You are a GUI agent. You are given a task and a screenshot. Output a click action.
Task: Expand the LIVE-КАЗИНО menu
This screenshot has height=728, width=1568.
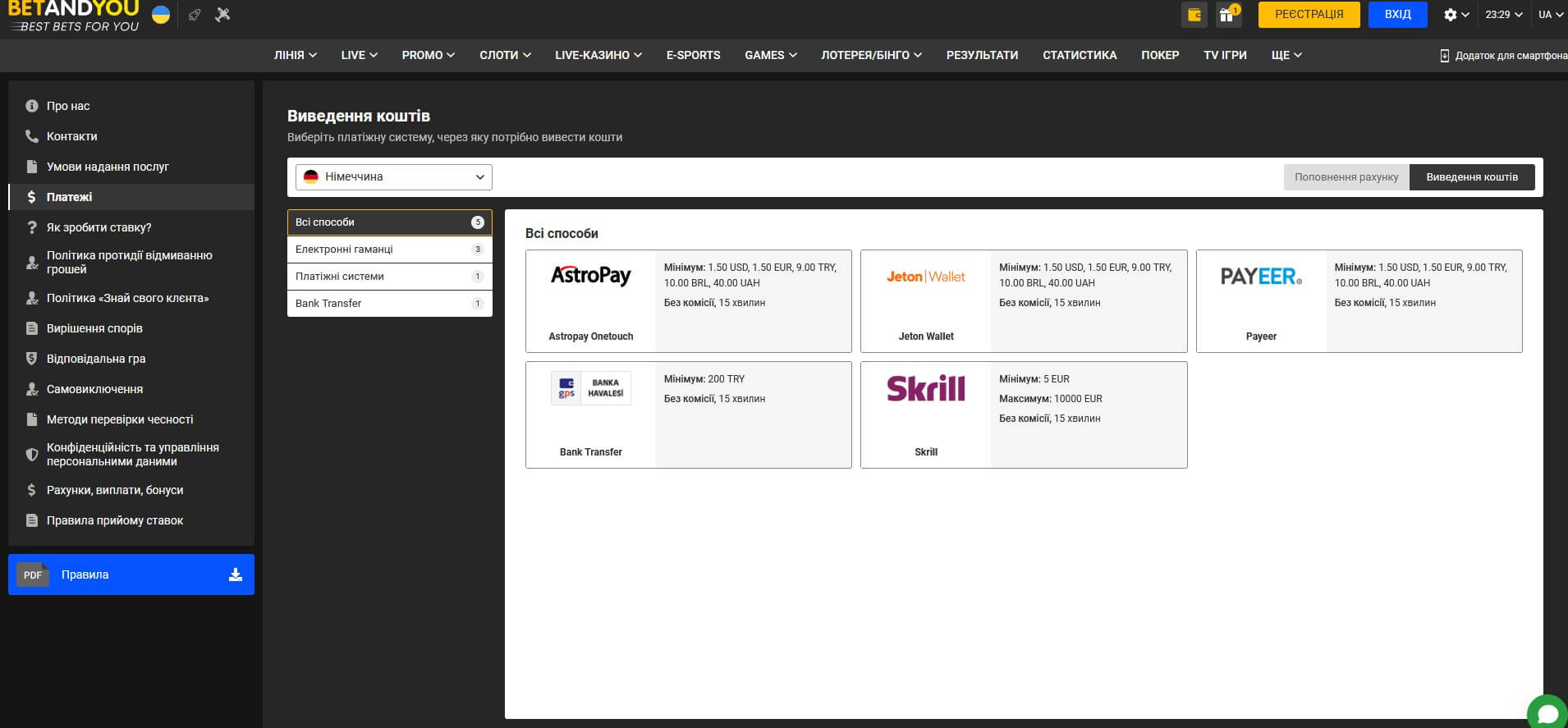tap(598, 55)
